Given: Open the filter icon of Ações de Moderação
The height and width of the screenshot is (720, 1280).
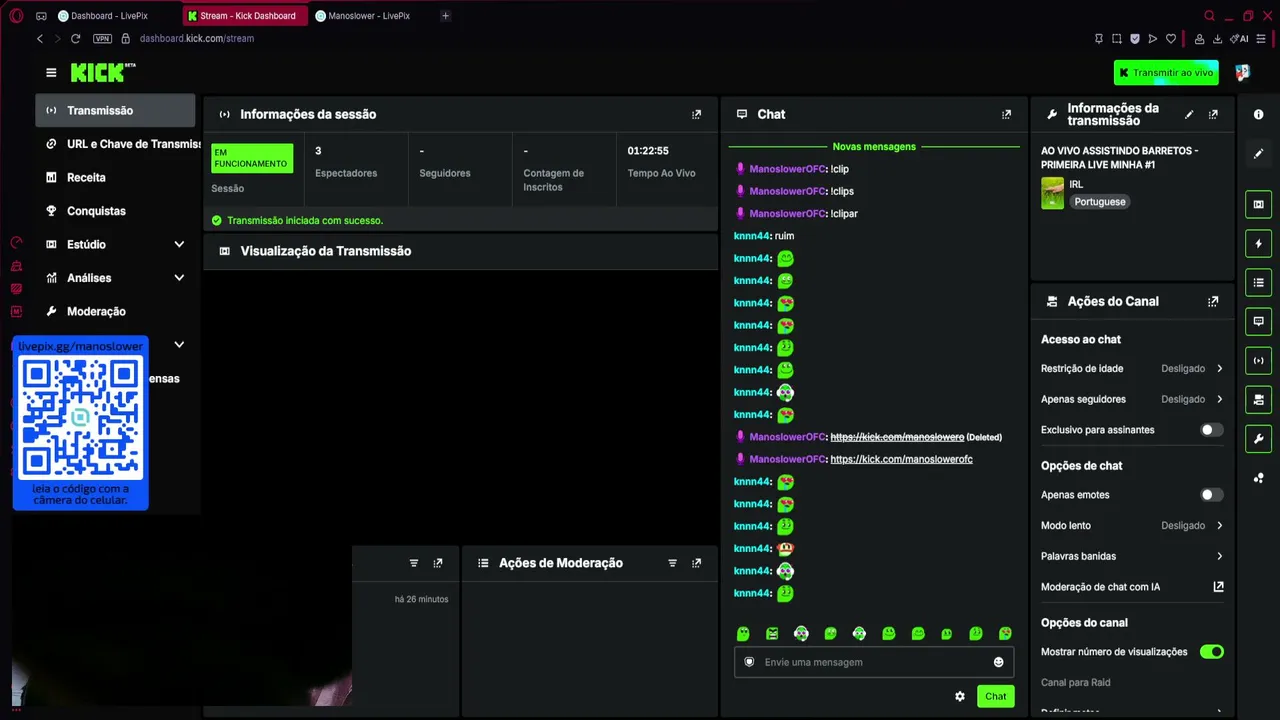Looking at the screenshot, I should pyautogui.click(x=673, y=563).
